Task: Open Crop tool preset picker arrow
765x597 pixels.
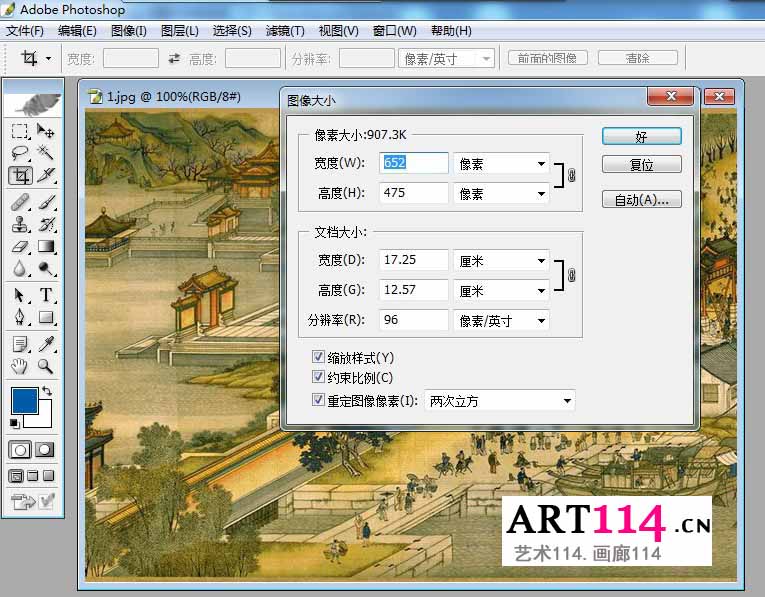Action: (x=48, y=59)
